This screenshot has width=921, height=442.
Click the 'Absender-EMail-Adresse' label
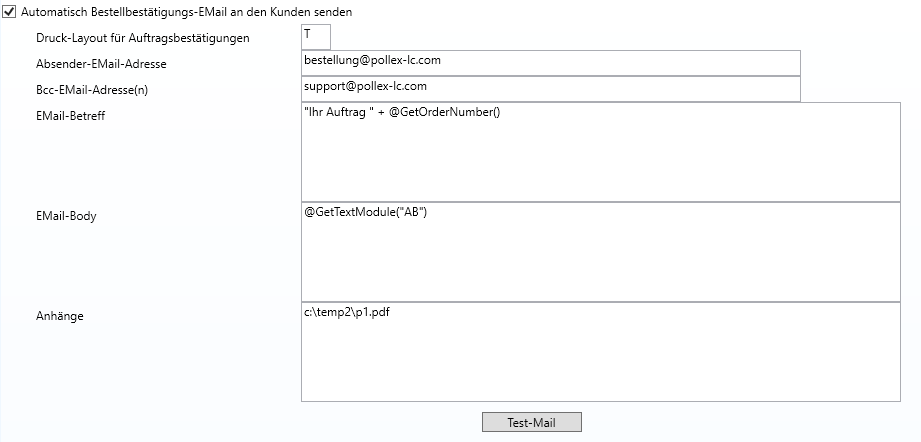pyautogui.click(x=101, y=65)
